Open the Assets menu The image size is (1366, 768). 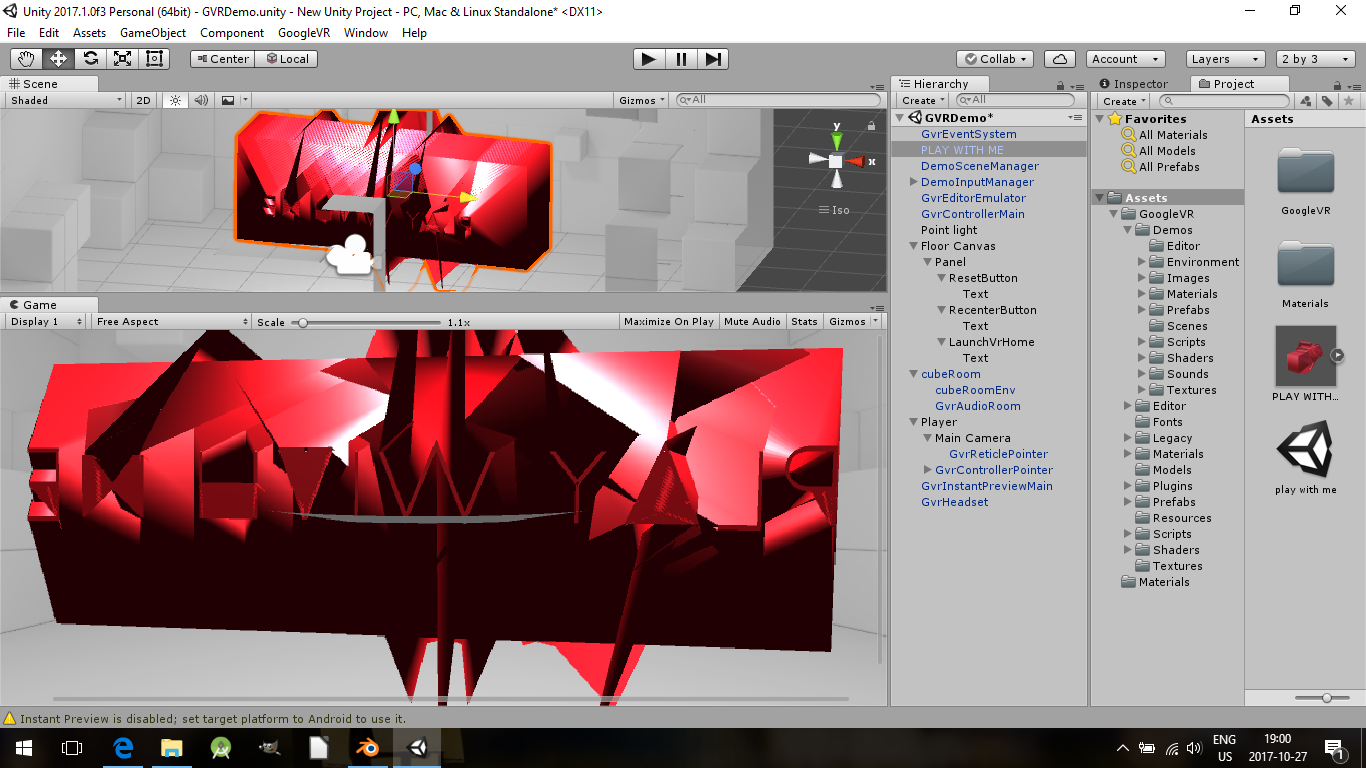click(89, 33)
